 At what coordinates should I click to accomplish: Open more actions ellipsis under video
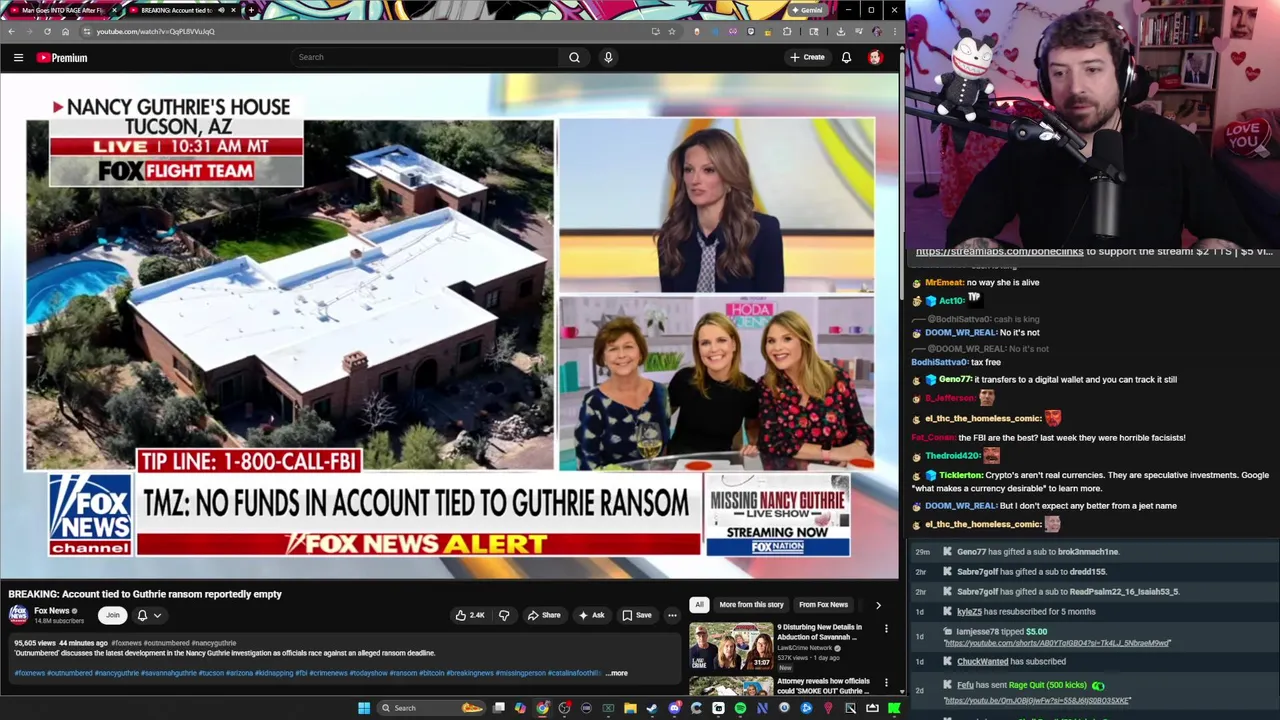tap(672, 615)
